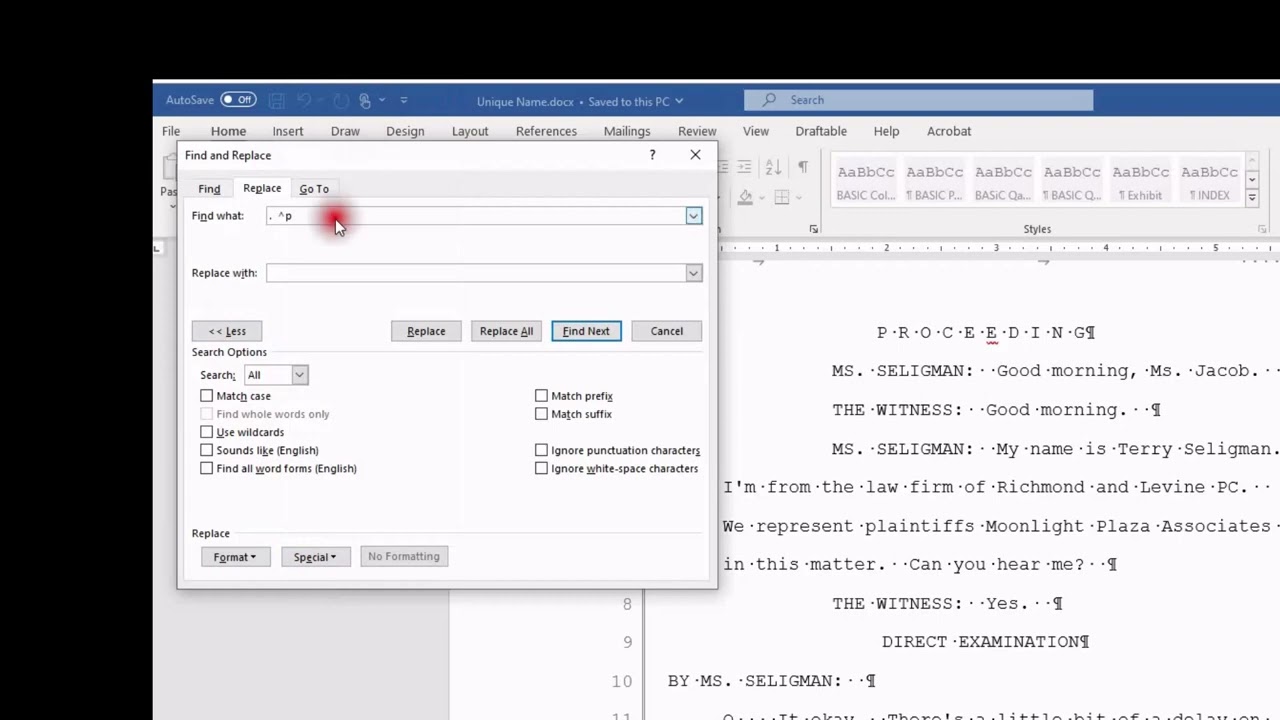This screenshot has height=720, width=1280.
Task: Check Sounds like (English) option
Action: point(207,450)
